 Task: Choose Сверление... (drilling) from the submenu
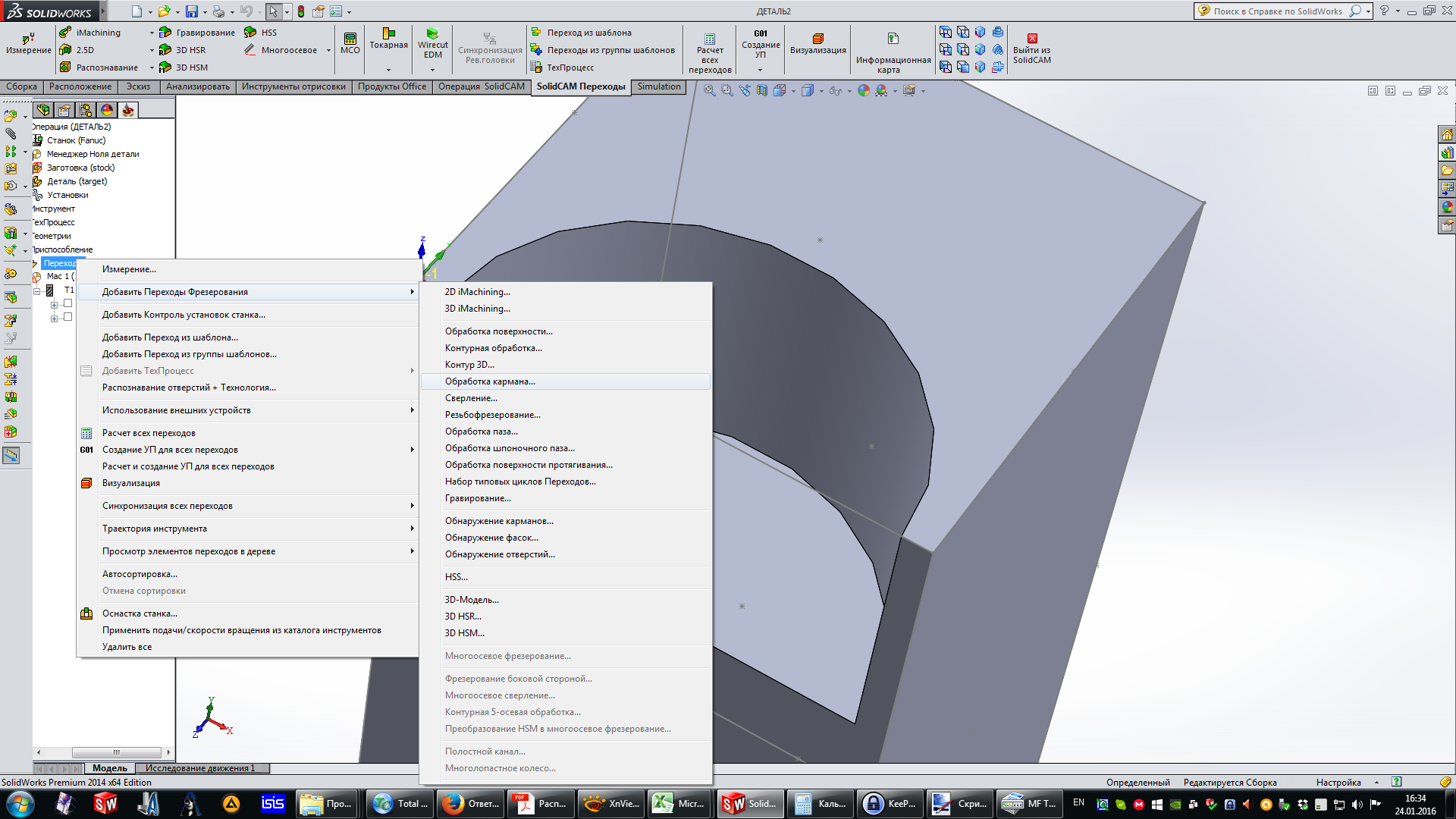point(471,398)
